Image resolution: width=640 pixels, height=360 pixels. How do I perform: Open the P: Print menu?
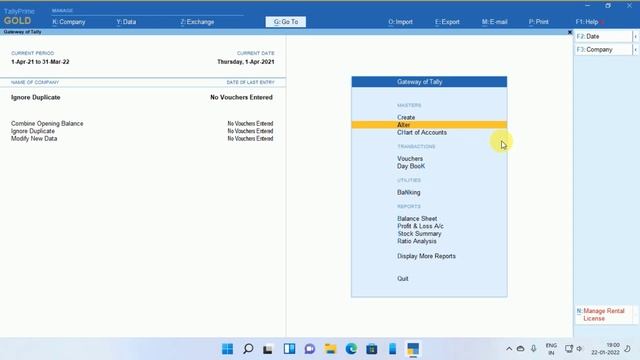point(538,22)
